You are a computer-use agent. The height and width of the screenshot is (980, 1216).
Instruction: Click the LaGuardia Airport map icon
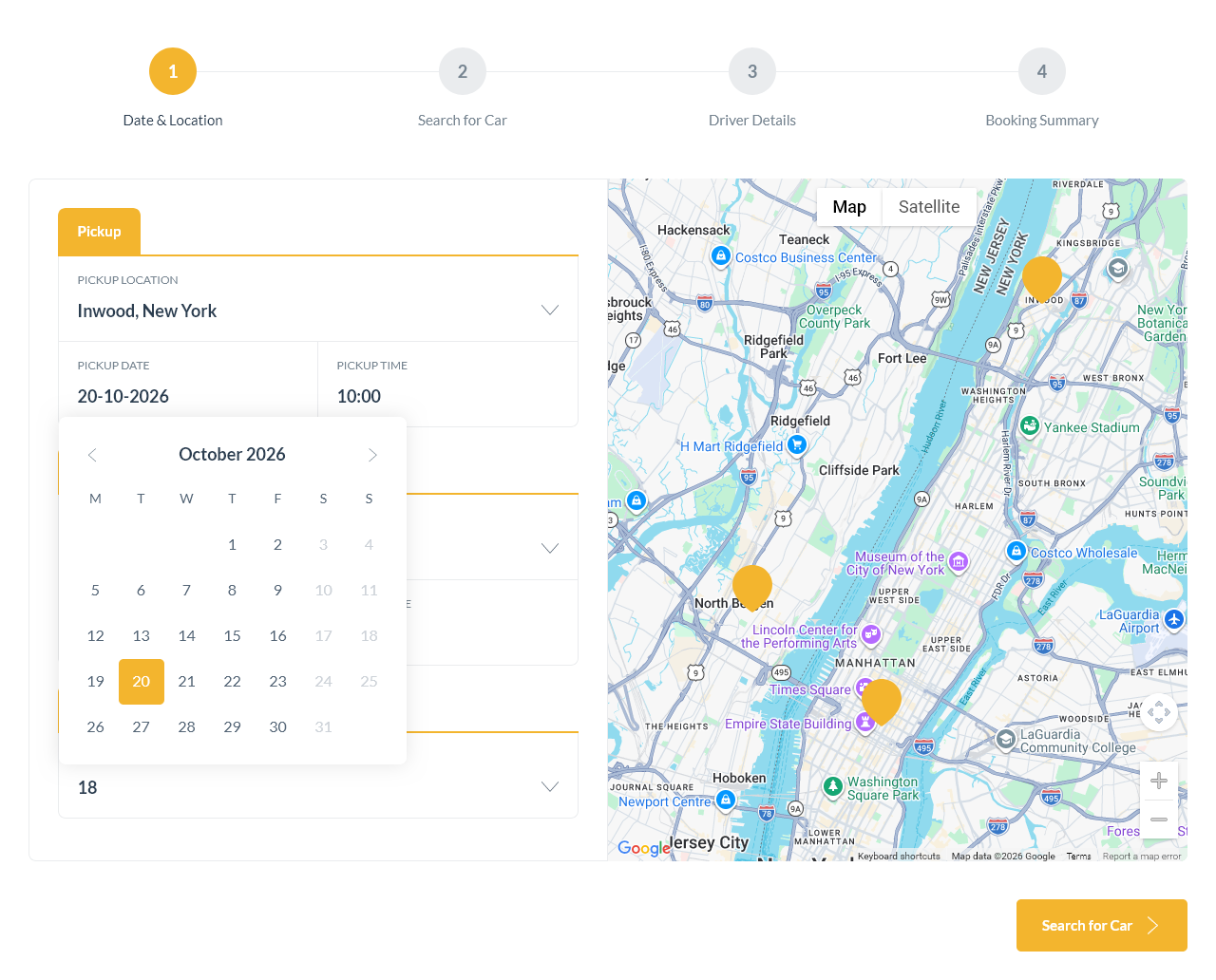pyautogui.click(x=1174, y=619)
